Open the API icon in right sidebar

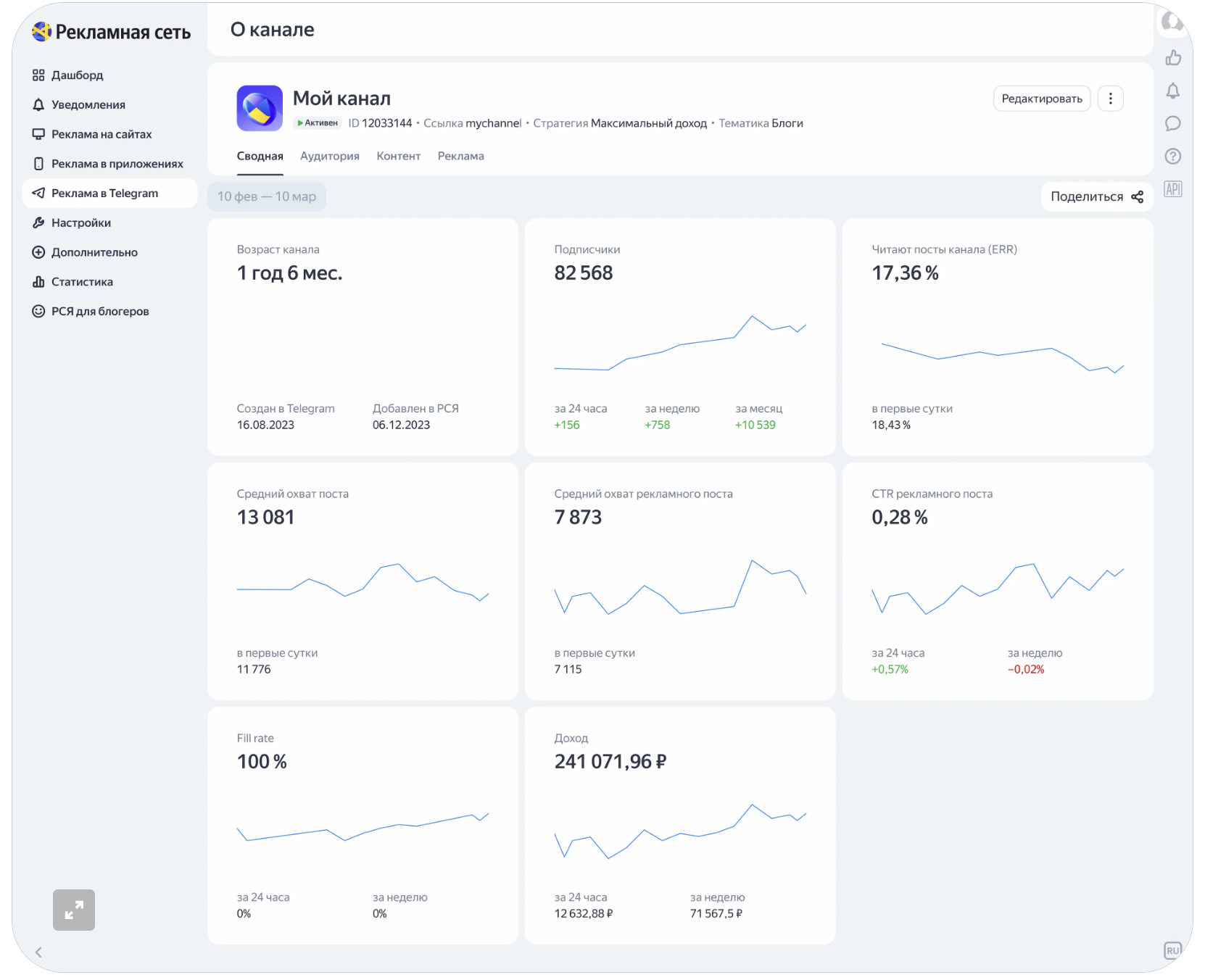(x=1172, y=189)
